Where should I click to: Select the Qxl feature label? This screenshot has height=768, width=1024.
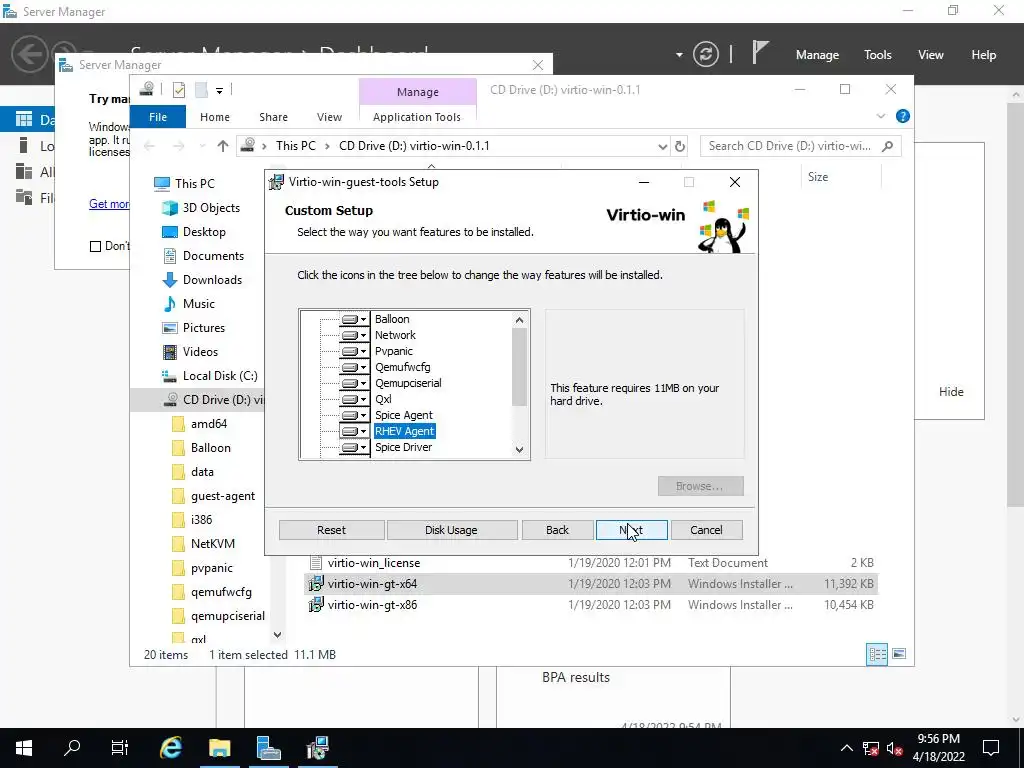[383, 399]
